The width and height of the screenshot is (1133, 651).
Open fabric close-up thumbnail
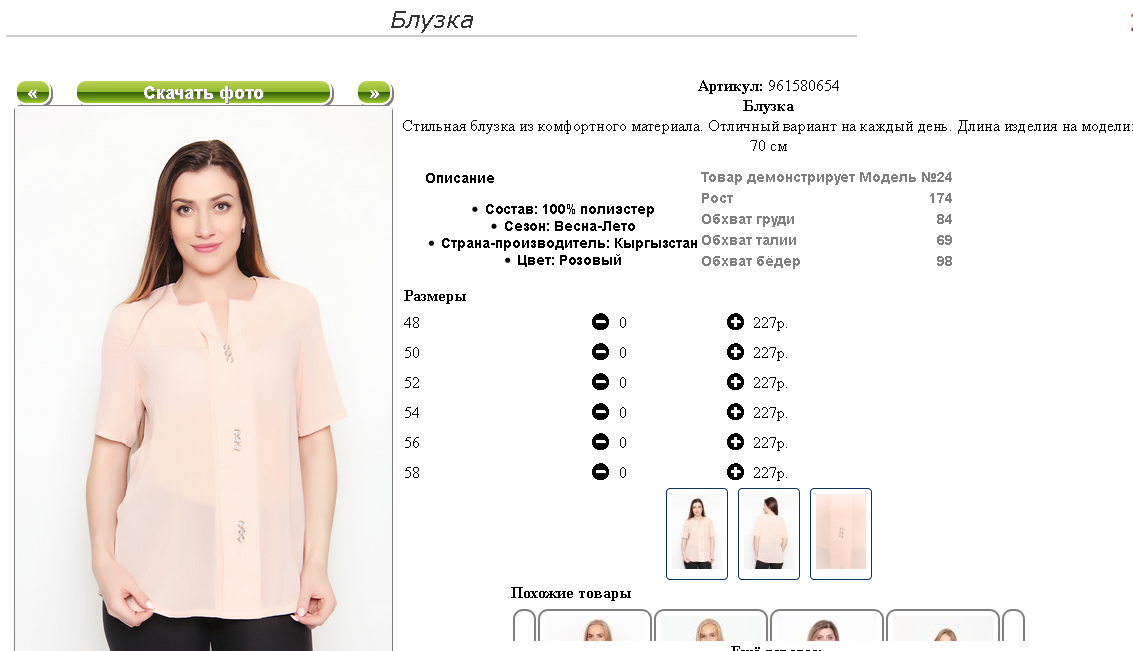(841, 534)
